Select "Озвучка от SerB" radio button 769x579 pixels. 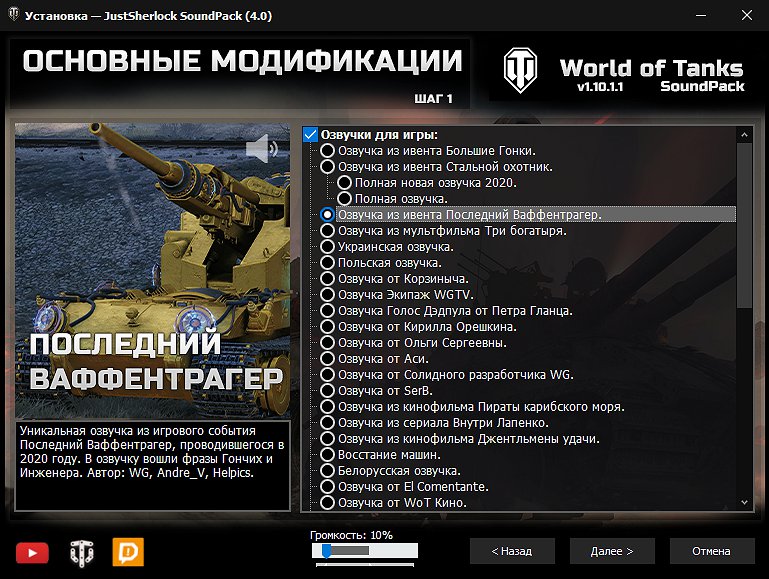point(328,391)
